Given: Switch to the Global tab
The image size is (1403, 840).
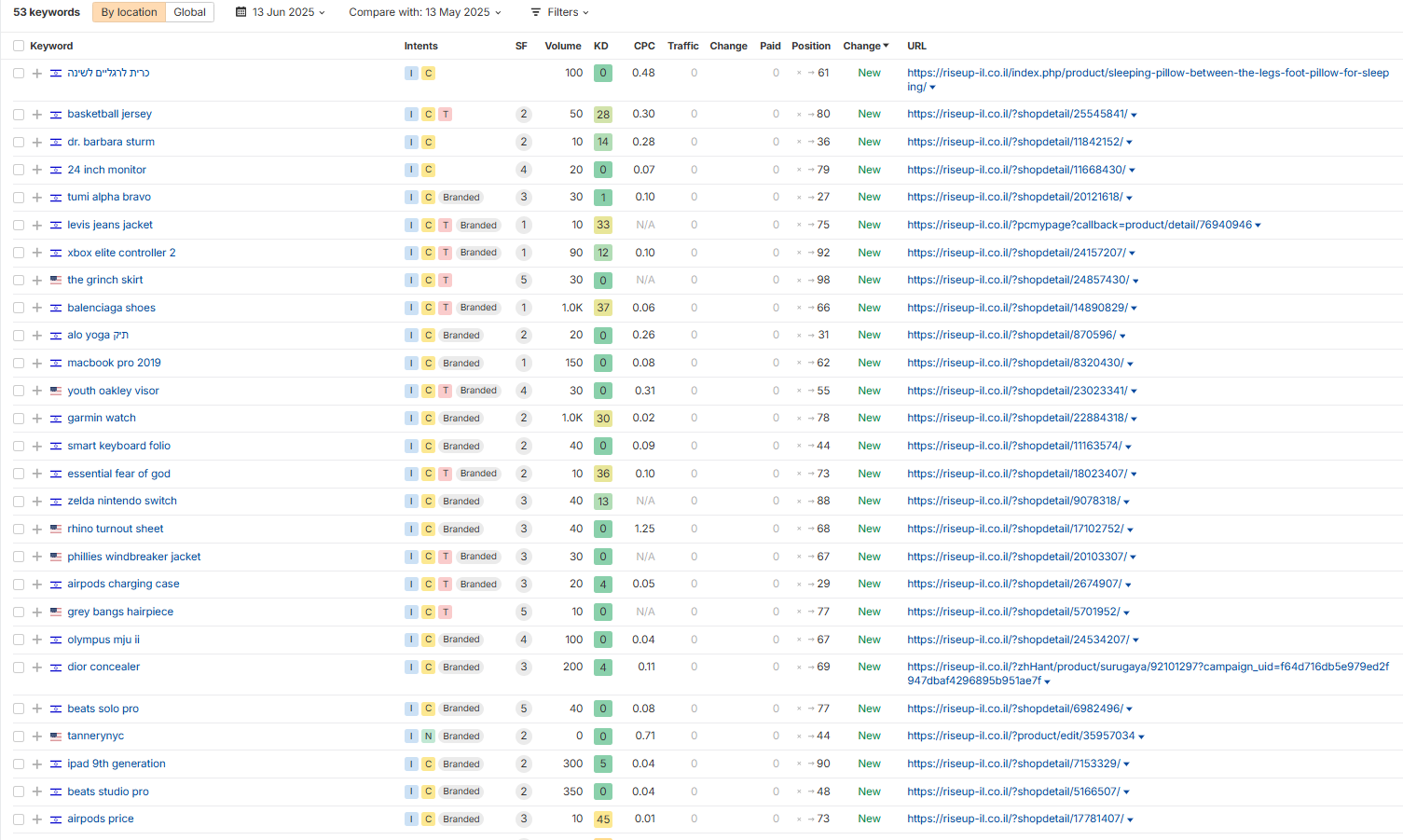Looking at the screenshot, I should coord(189,12).
